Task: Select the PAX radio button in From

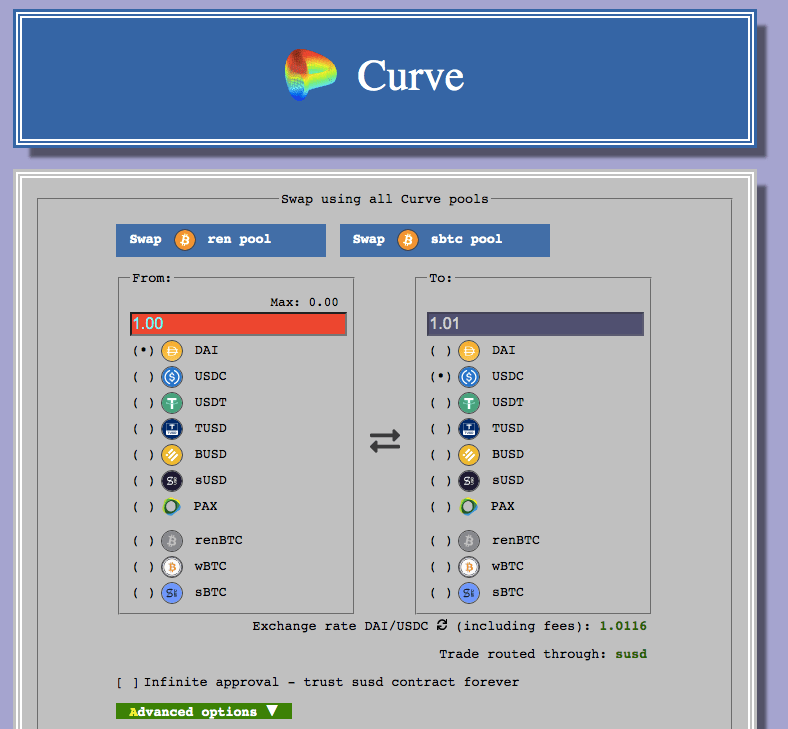Action: (143, 507)
